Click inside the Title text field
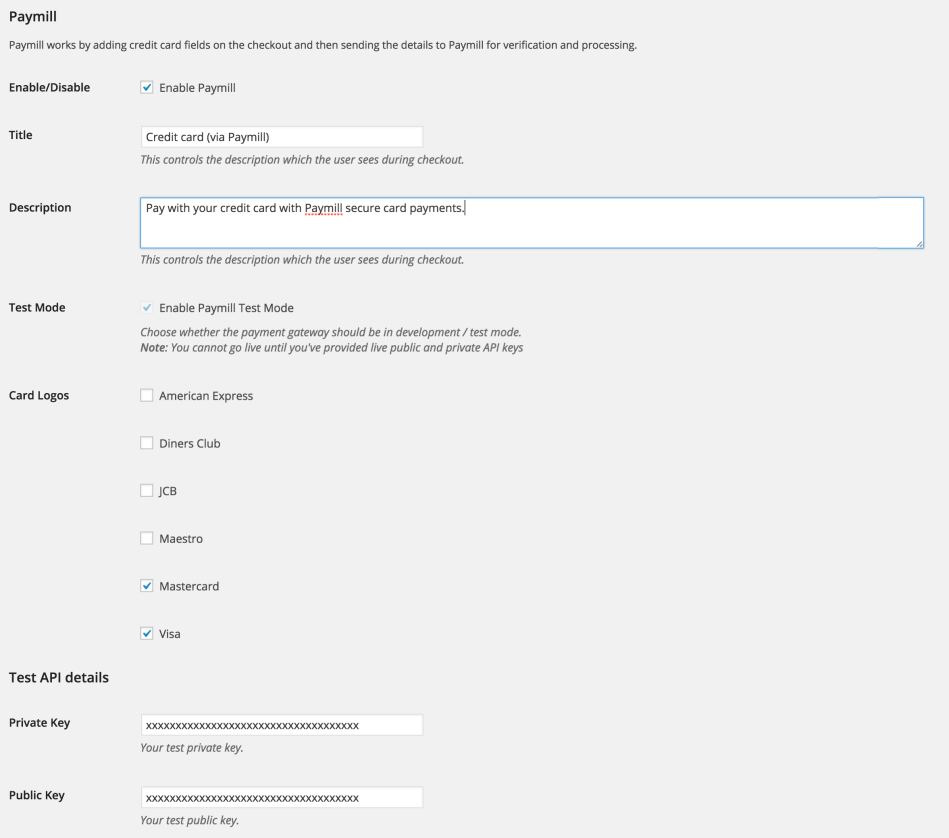The width and height of the screenshot is (949, 838). [281, 136]
